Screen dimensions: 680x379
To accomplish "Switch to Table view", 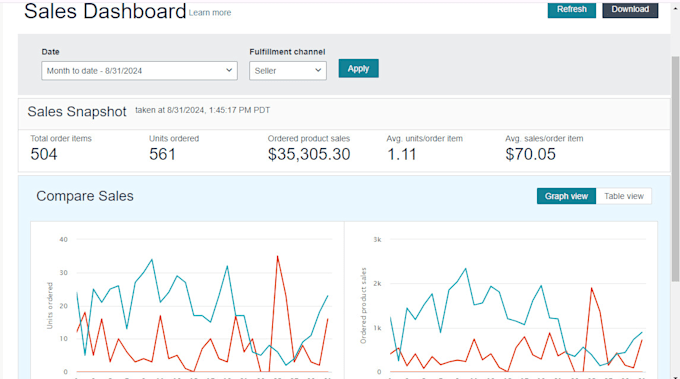I will [624, 196].
